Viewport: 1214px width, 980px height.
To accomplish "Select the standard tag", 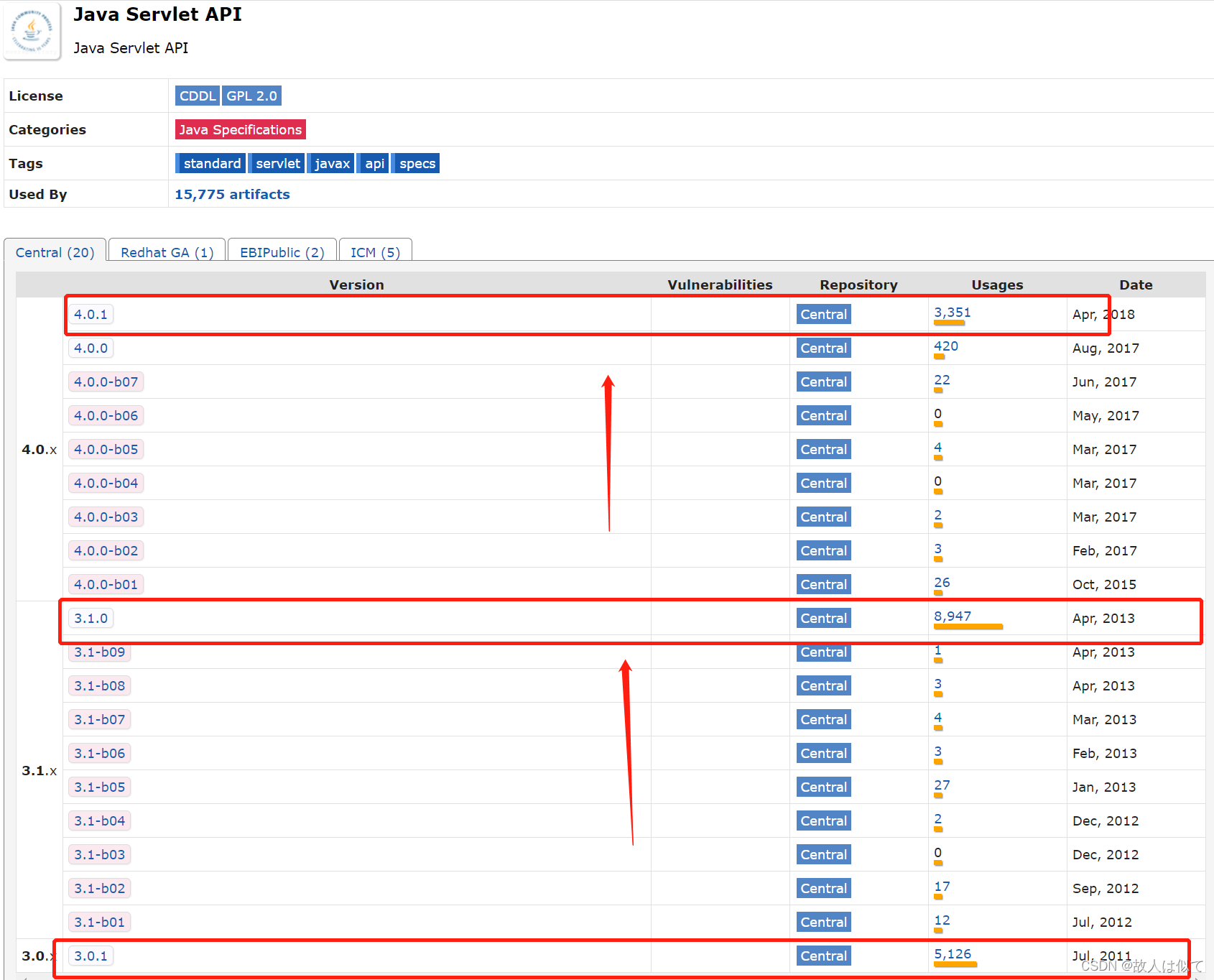I will (x=211, y=163).
